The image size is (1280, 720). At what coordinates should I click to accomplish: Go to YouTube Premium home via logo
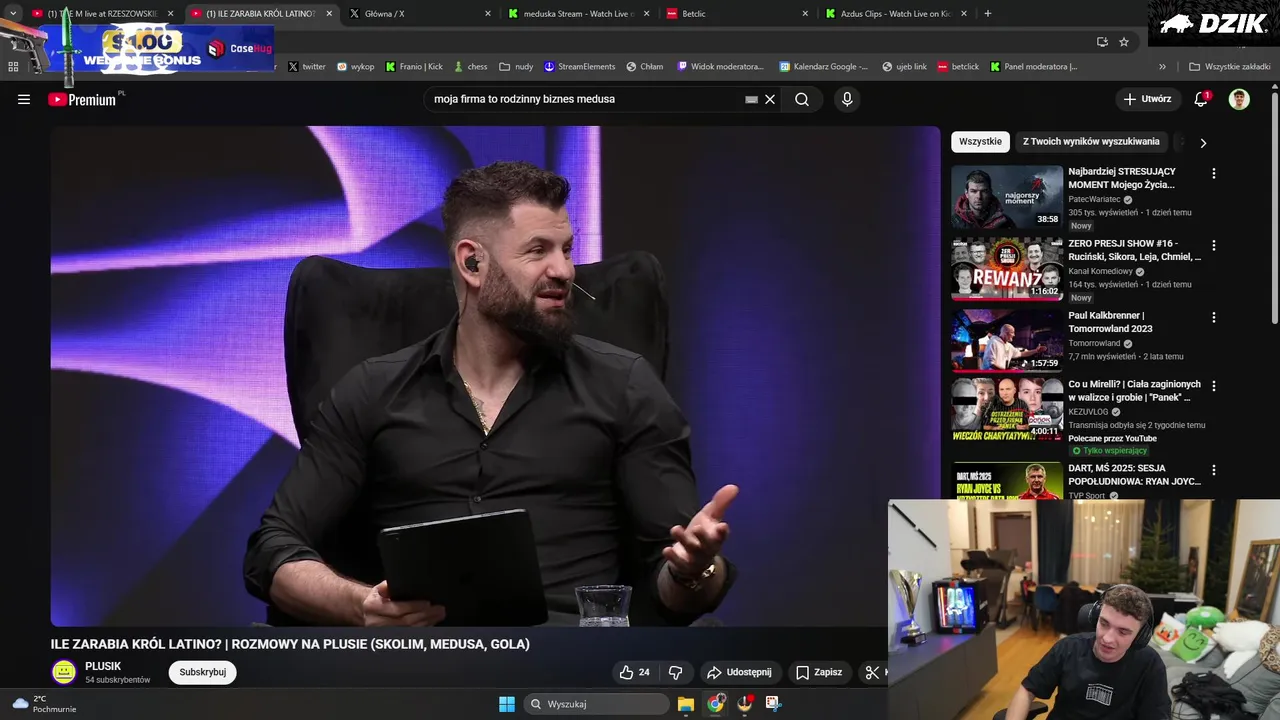coord(84,99)
